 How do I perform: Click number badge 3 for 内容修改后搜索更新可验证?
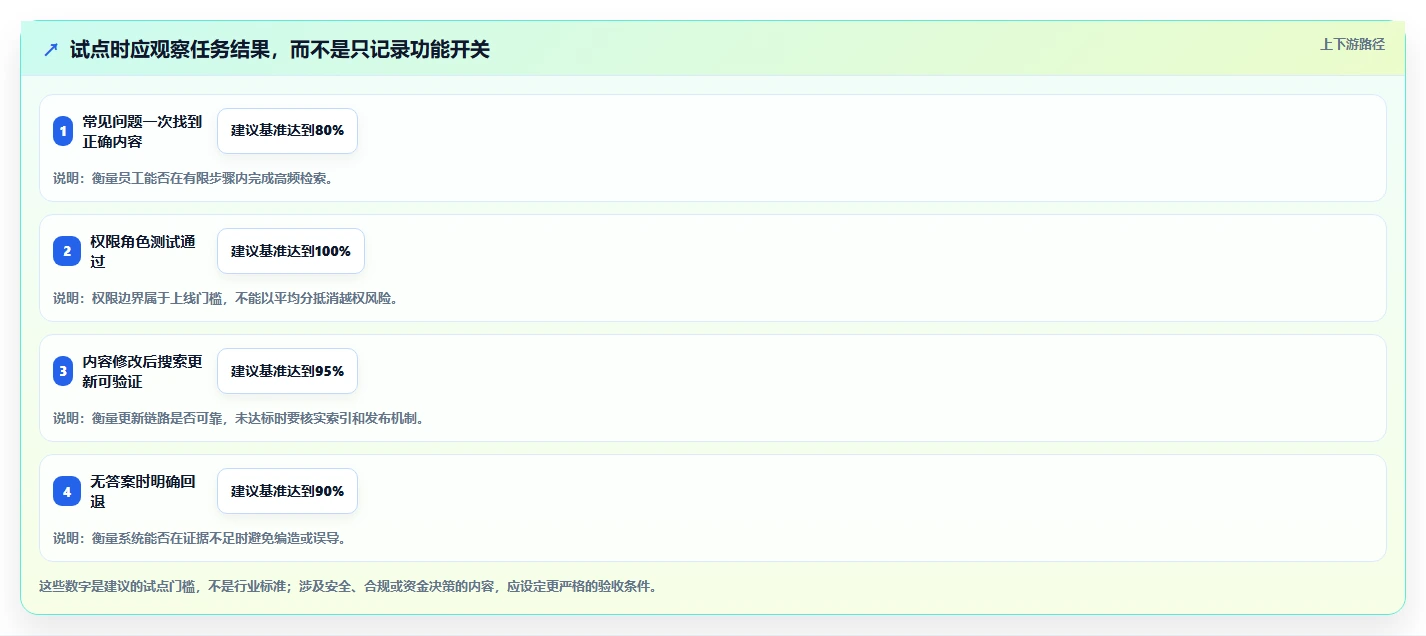(x=63, y=371)
